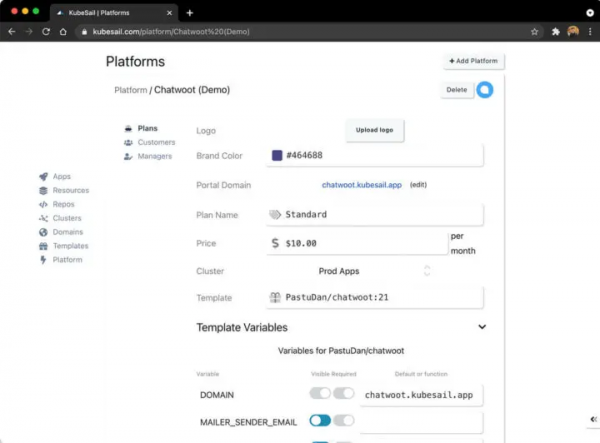Click the Repos code icon
600x443 pixels.
(43, 205)
